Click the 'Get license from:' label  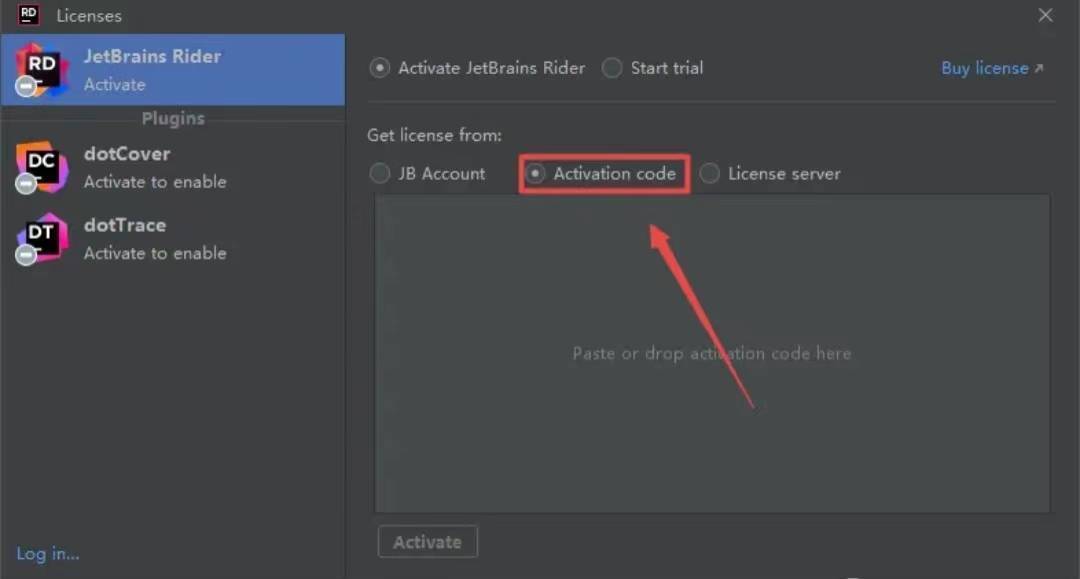point(434,135)
